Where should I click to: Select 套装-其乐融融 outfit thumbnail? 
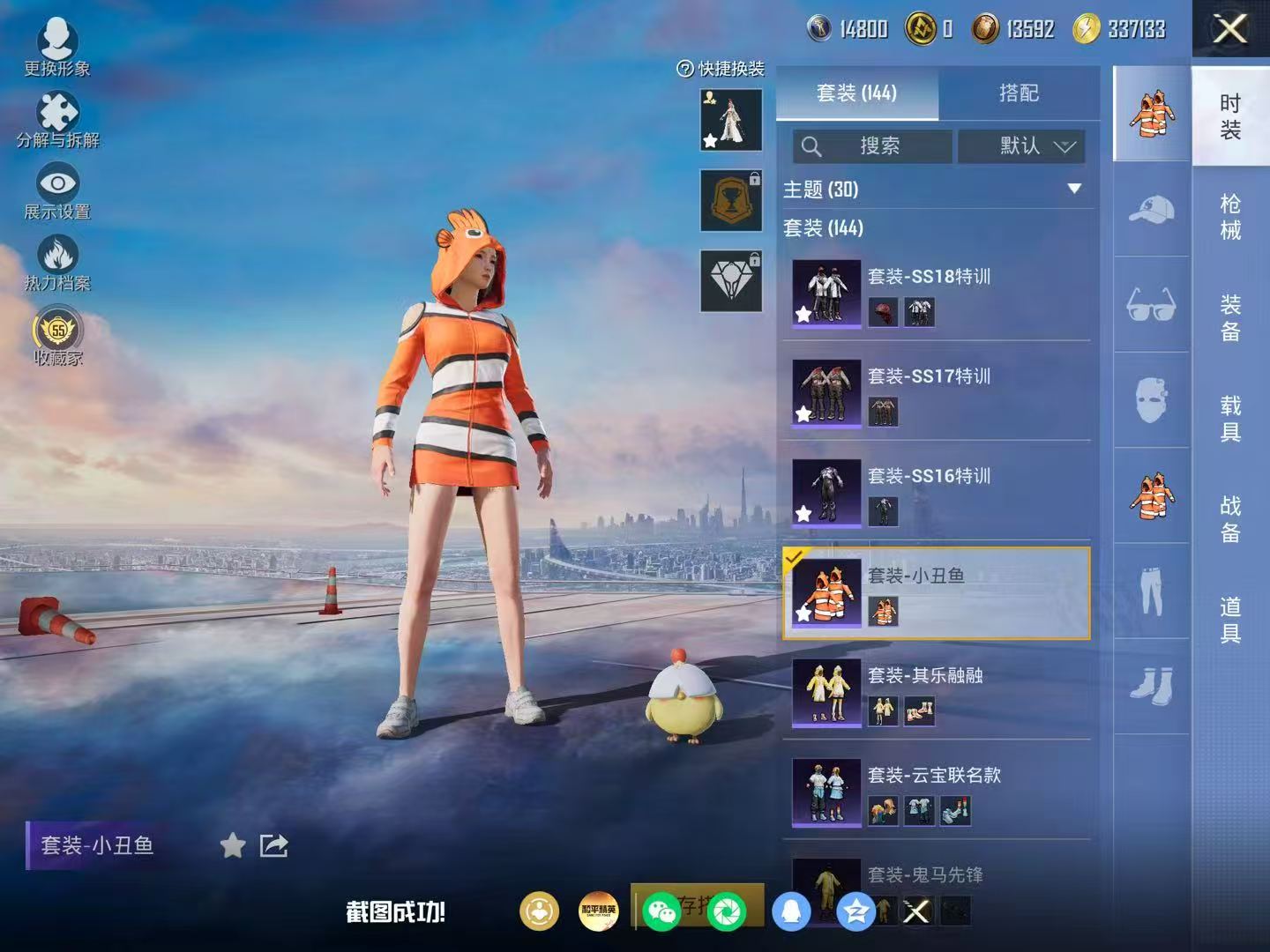pyautogui.click(x=826, y=692)
